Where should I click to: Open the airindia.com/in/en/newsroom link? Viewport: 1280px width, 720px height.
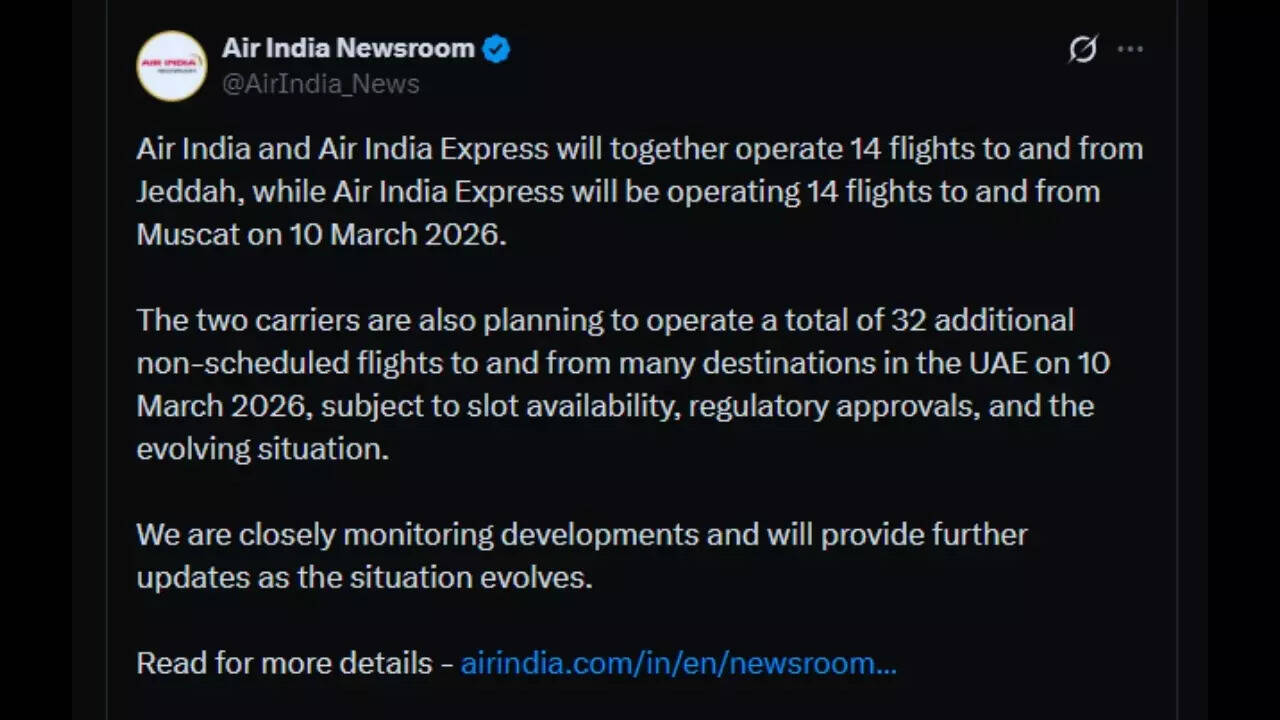(678, 662)
